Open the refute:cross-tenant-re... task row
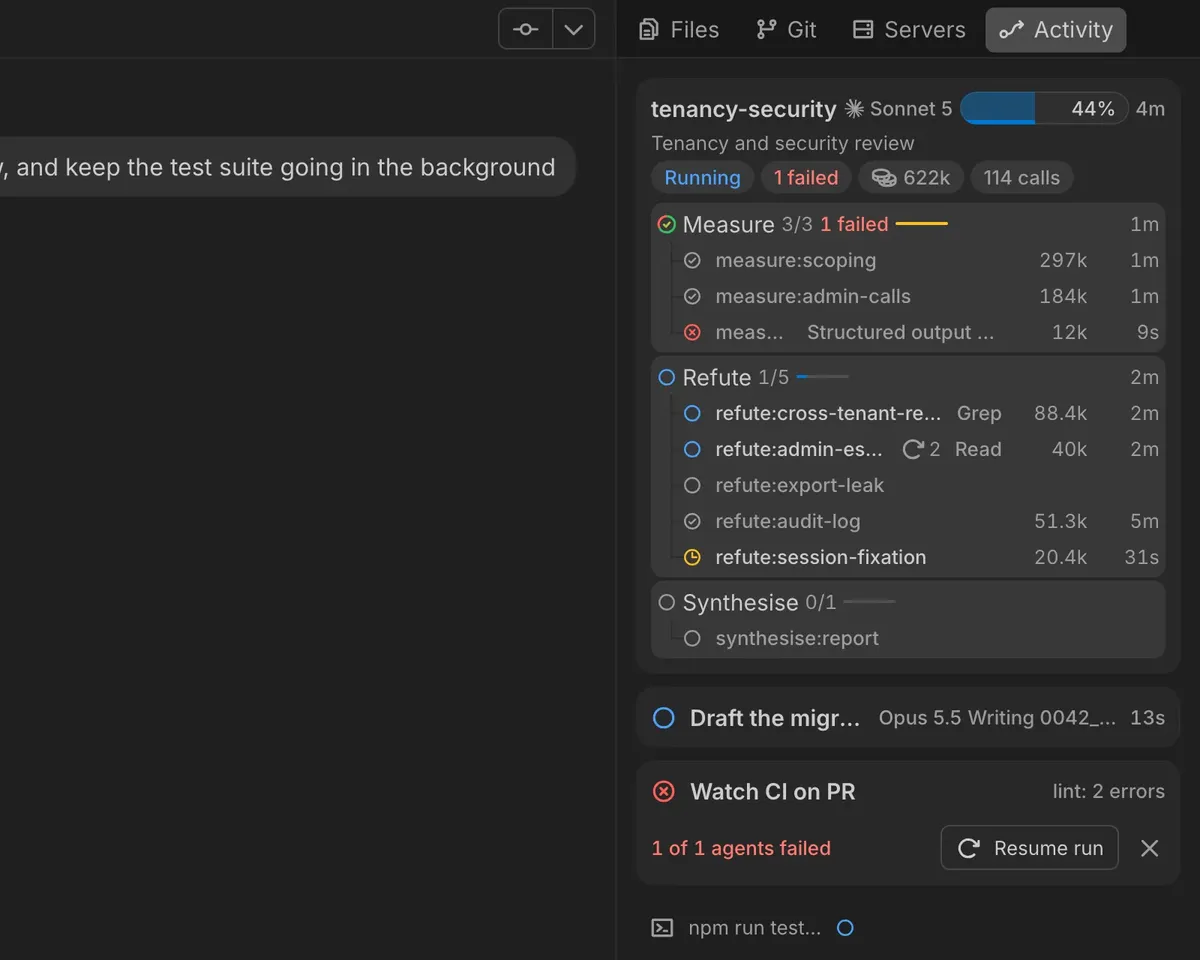1200x960 pixels. (920, 413)
